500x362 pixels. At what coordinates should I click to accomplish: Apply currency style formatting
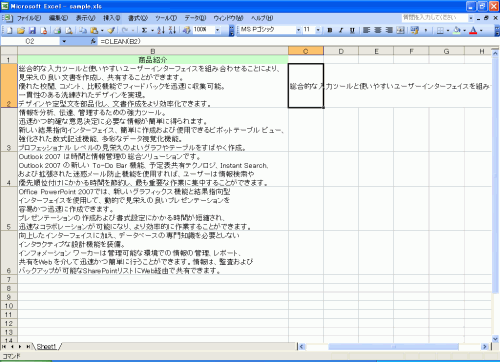point(414,30)
